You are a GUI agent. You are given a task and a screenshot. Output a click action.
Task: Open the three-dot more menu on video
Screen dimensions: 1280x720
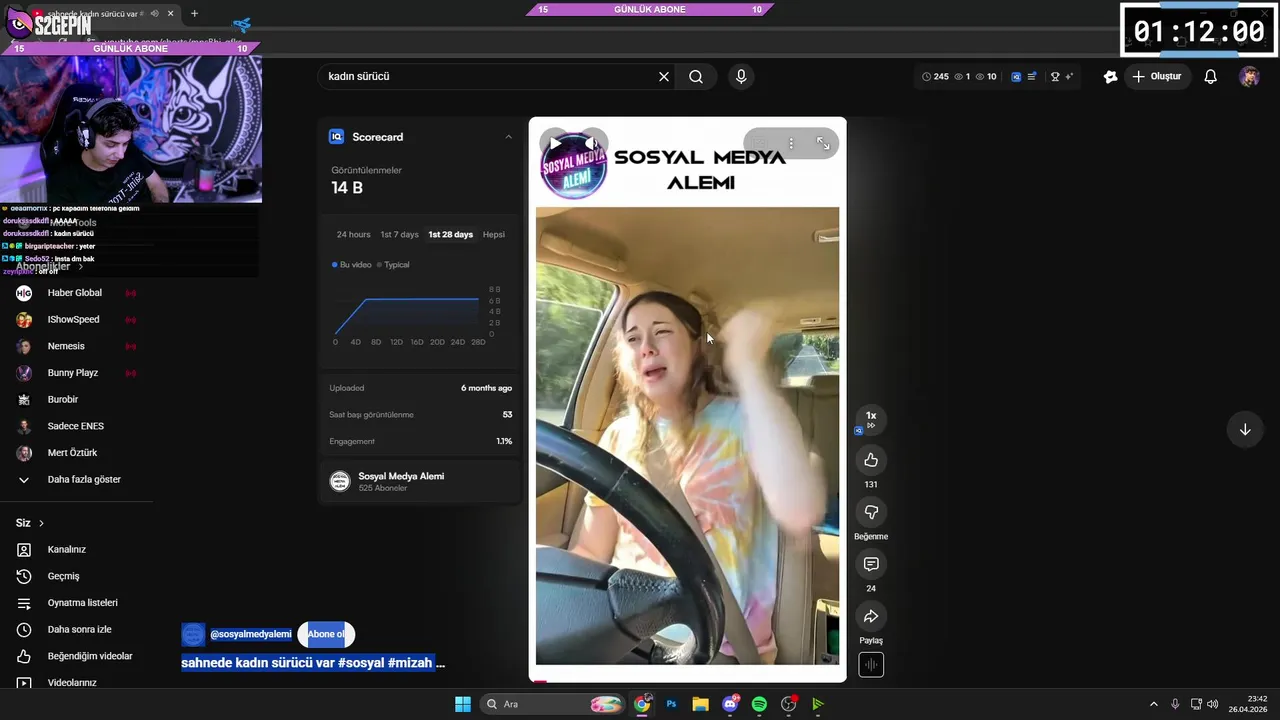(791, 144)
